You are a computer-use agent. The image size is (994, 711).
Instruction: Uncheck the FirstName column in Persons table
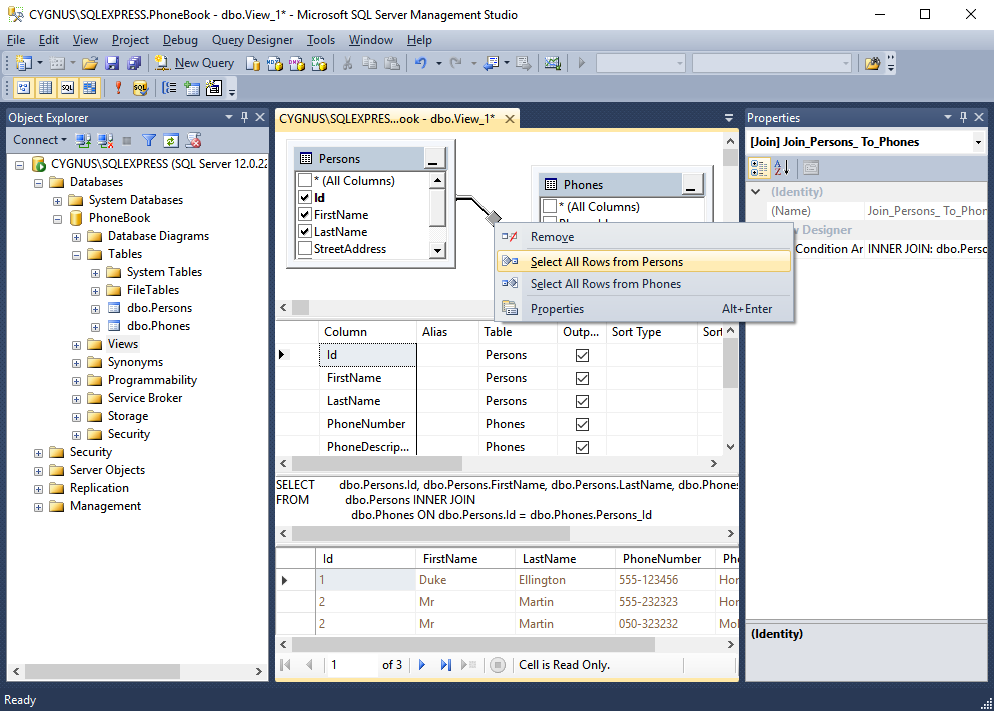pyautogui.click(x=305, y=215)
